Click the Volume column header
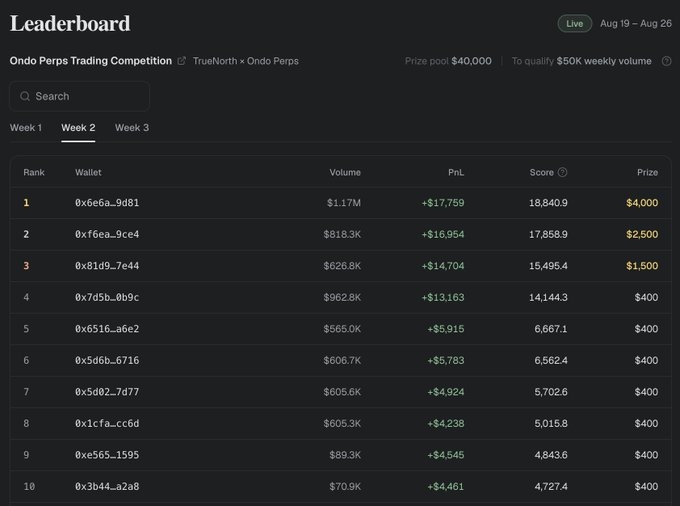 point(345,172)
